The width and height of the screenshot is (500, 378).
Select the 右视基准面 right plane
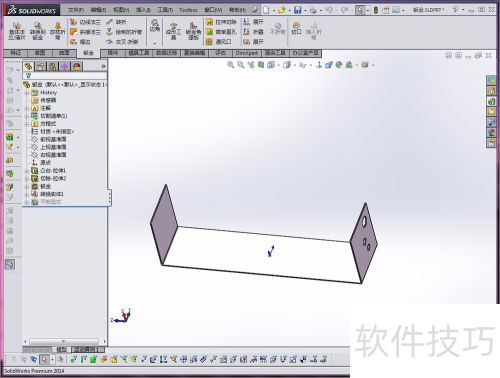(49, 155)
